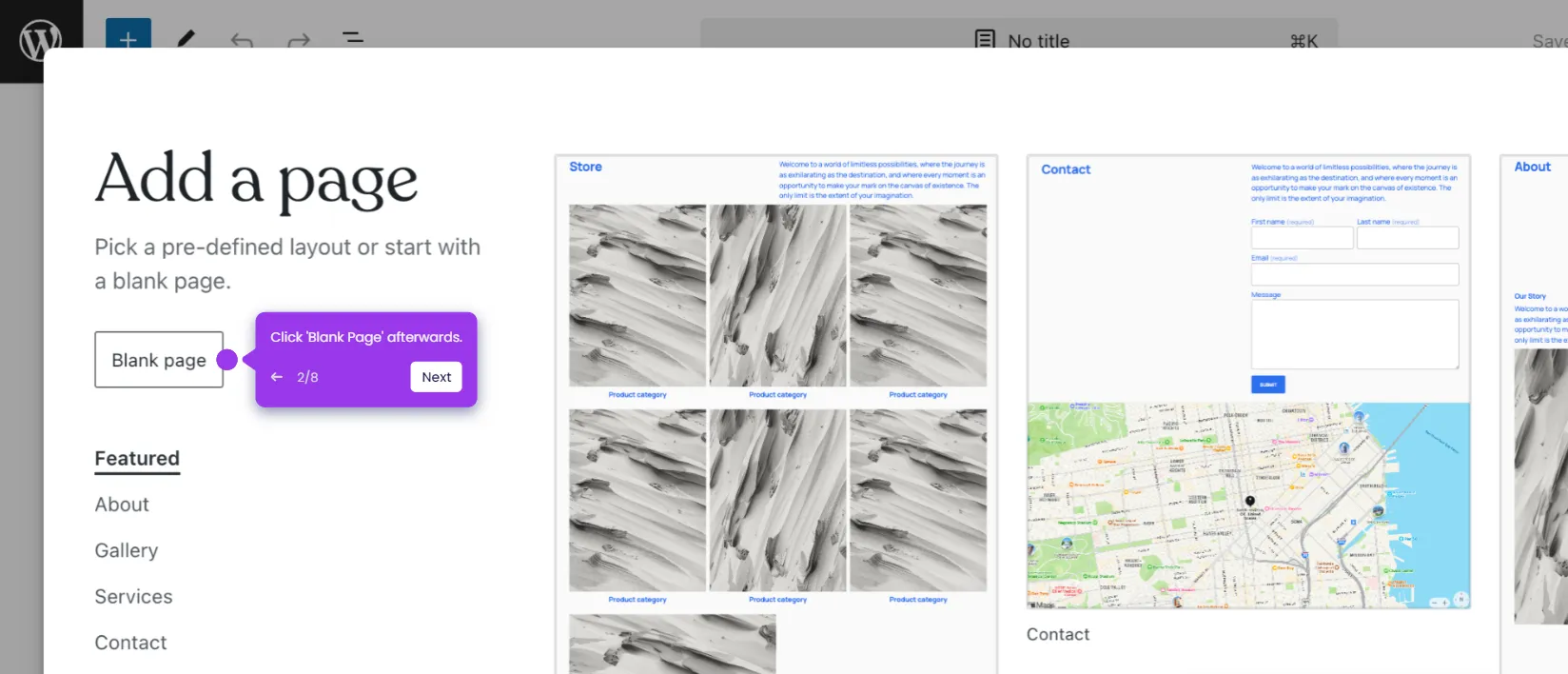Click the tooltip text 'Click Blank Page afterwards.'
The width and height of the screenshot is (1568, 674).
point(366,337)
